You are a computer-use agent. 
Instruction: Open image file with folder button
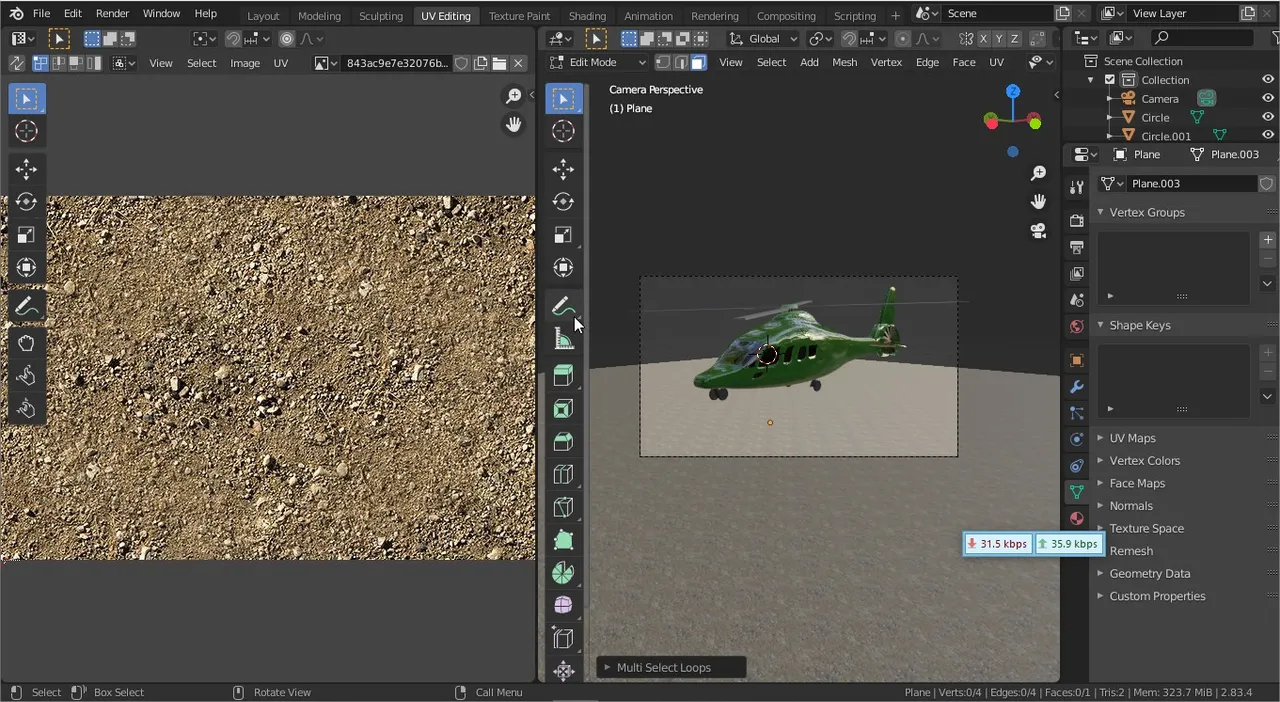coord(499,63)
